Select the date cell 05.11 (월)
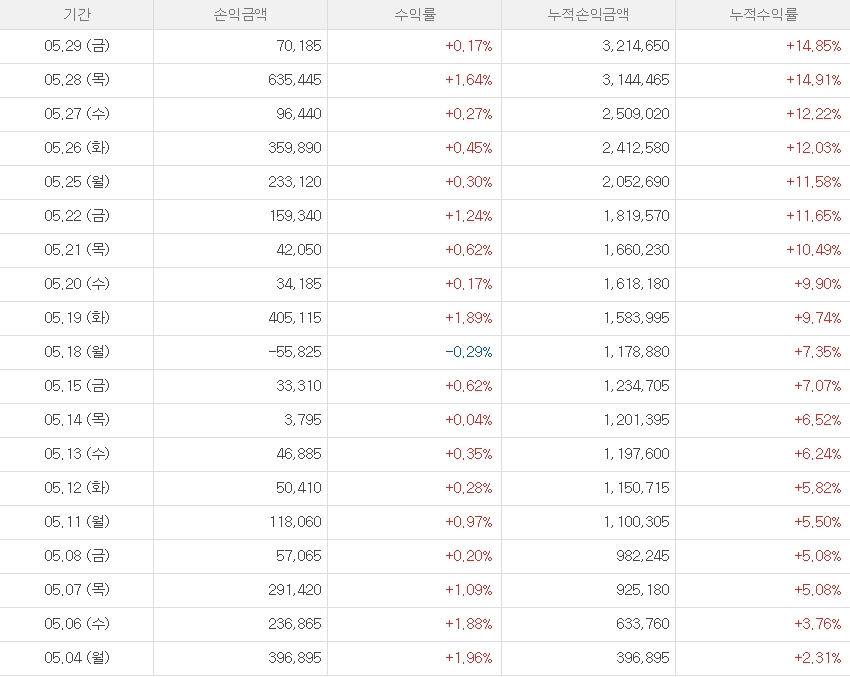 (77, 521)
